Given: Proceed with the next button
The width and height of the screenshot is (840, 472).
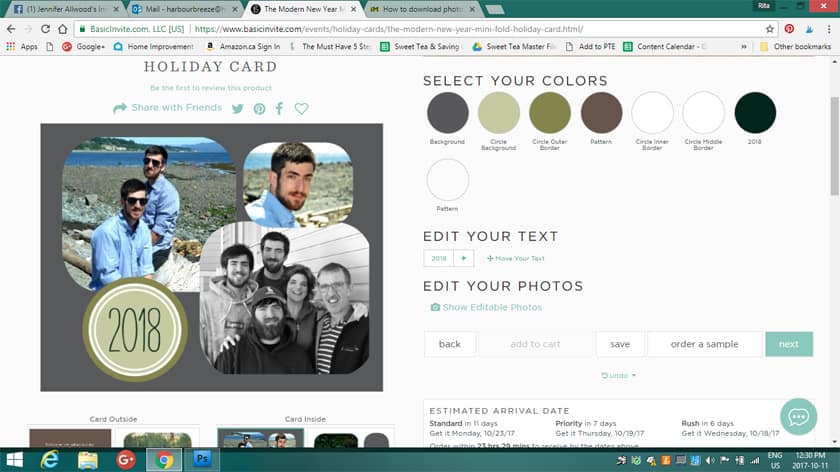Looking at the screenshot, I should coord(789,344).
